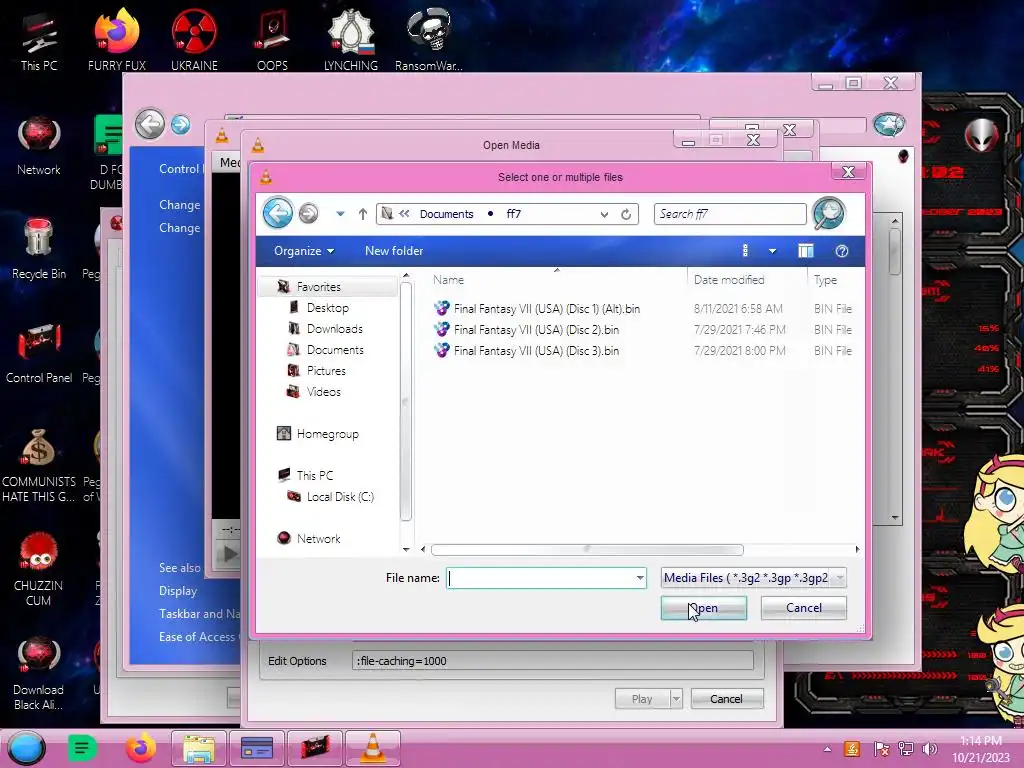Show hidden tray icons arrow
Screen dimensions: 1024x768
point(827,749)
